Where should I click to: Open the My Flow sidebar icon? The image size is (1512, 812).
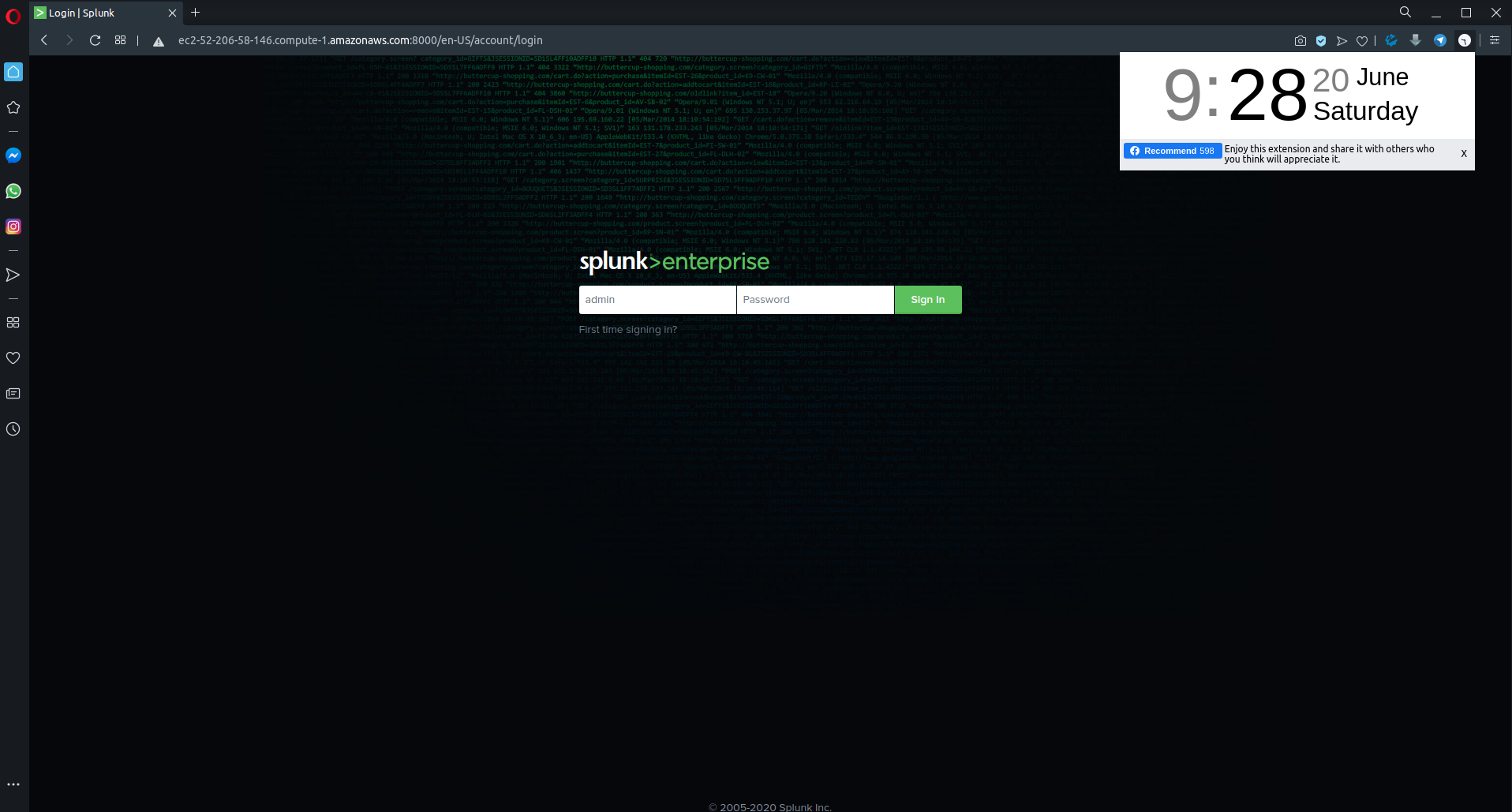coord(13,275)
